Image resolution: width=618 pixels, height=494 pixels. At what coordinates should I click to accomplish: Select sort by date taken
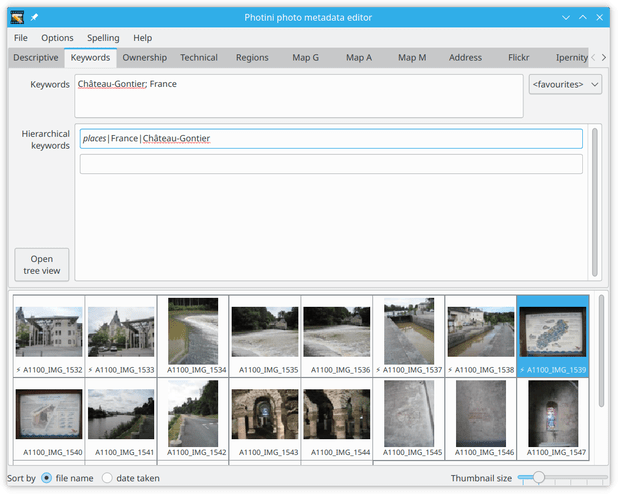[x=131, y=478]
